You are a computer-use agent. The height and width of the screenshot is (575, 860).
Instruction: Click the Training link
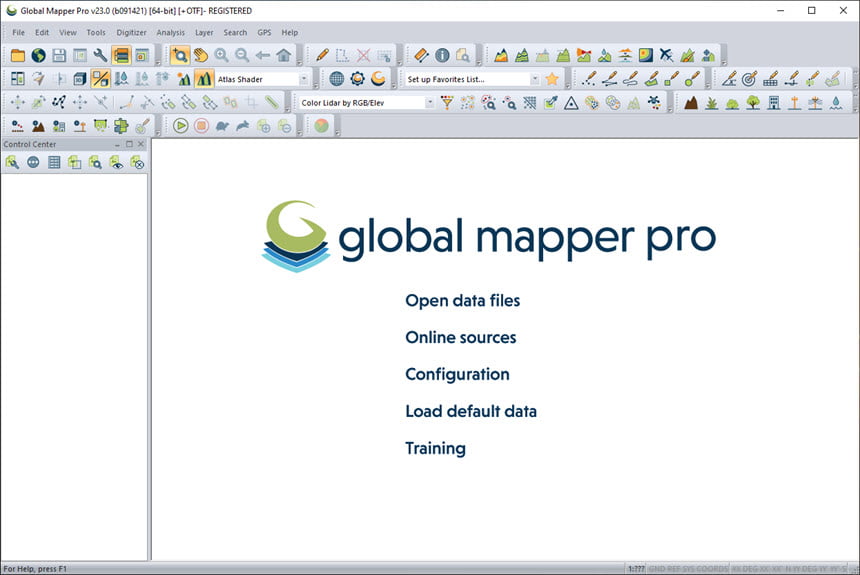pyautogui.click(x=435, y=448)
